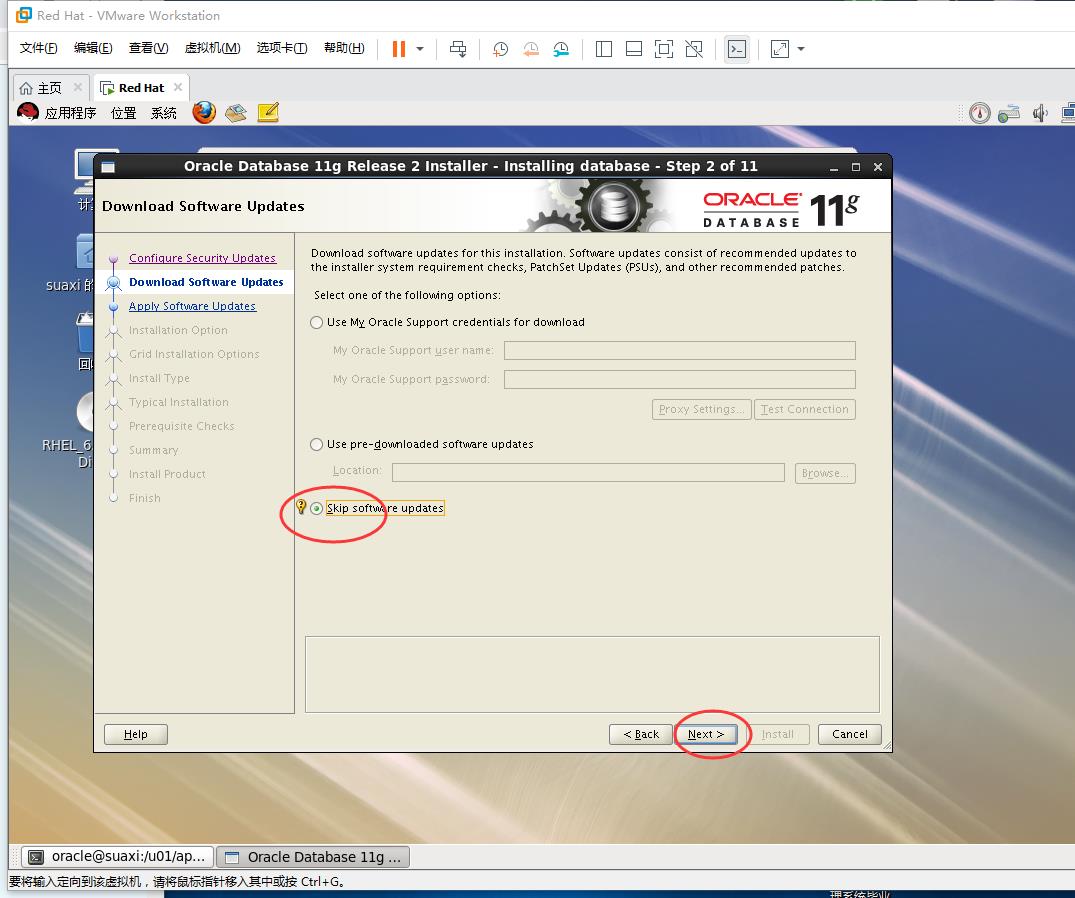Click the hint lightbulb icon beside Skip
The height and width of the screenshot is (898, 1075).
click(x=300, y=507)
